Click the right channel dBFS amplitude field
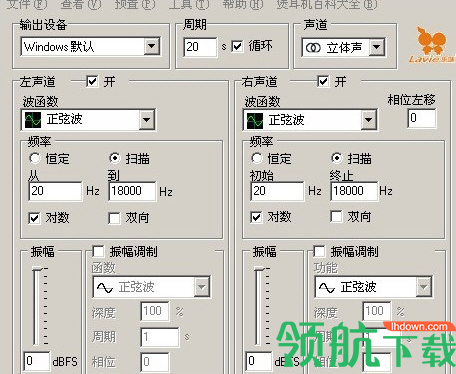 [x=259, y=361]
